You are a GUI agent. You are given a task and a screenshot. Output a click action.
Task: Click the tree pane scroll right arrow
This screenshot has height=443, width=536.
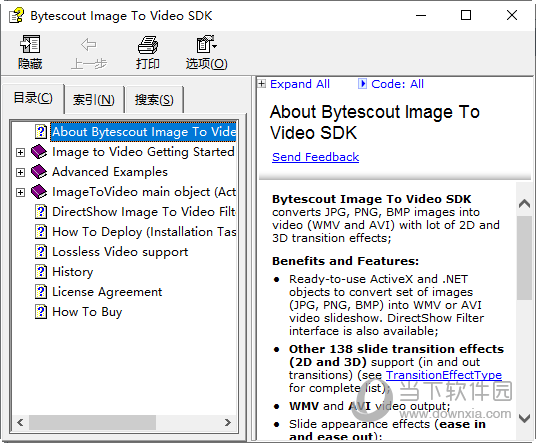tap(228, 422)
